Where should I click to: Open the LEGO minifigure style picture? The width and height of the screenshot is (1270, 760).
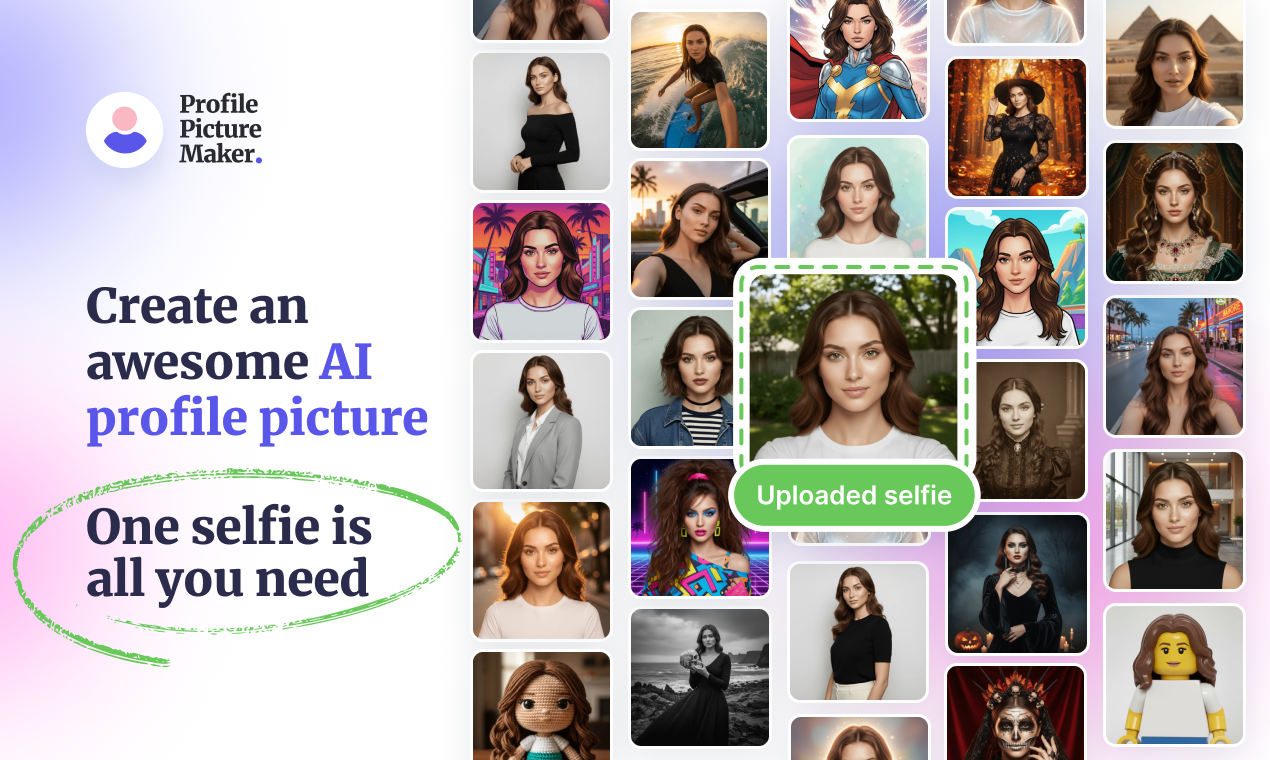coord(1174,675)
